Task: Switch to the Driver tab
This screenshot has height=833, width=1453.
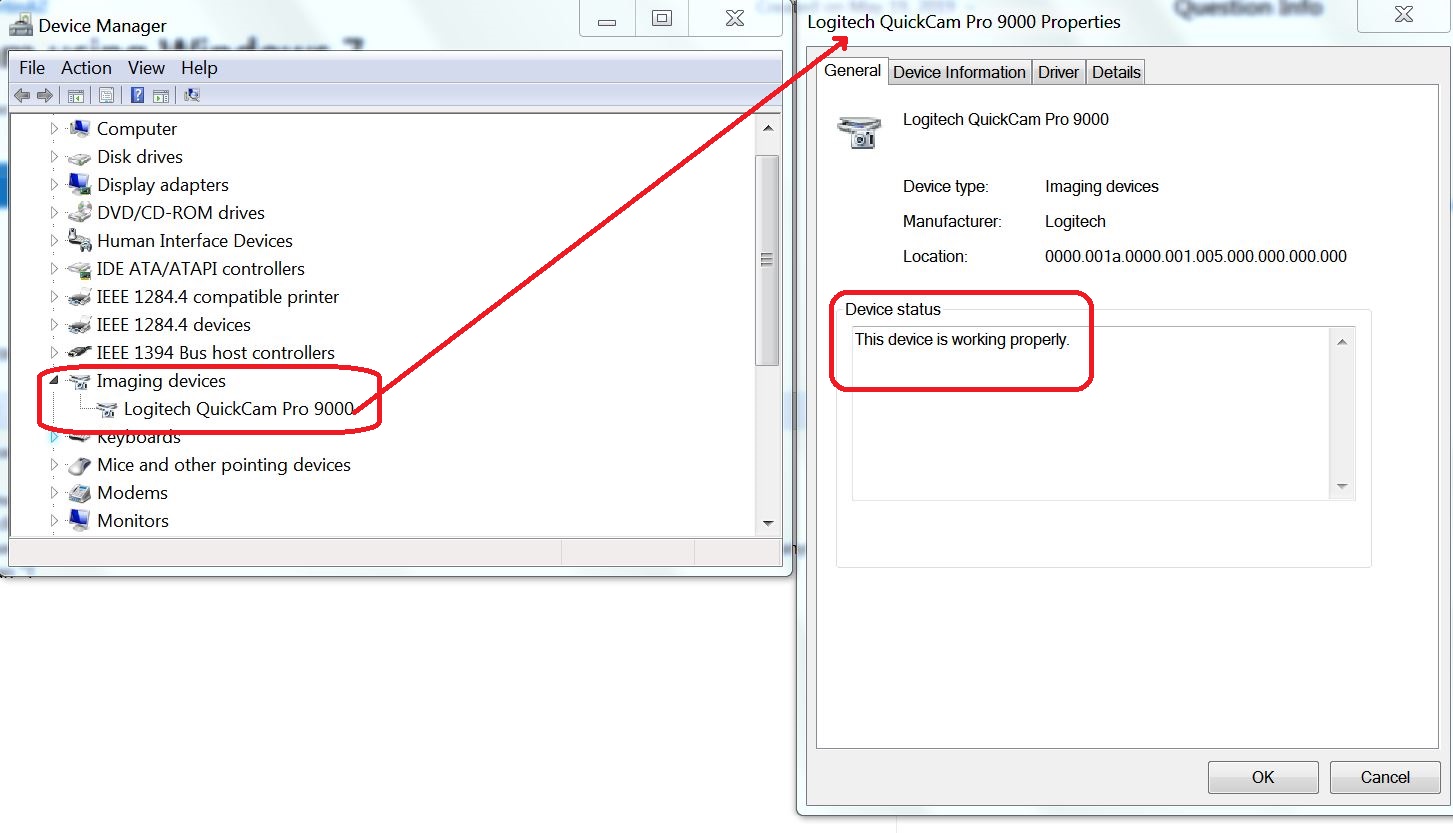Action: click(x=1058, y=72)
